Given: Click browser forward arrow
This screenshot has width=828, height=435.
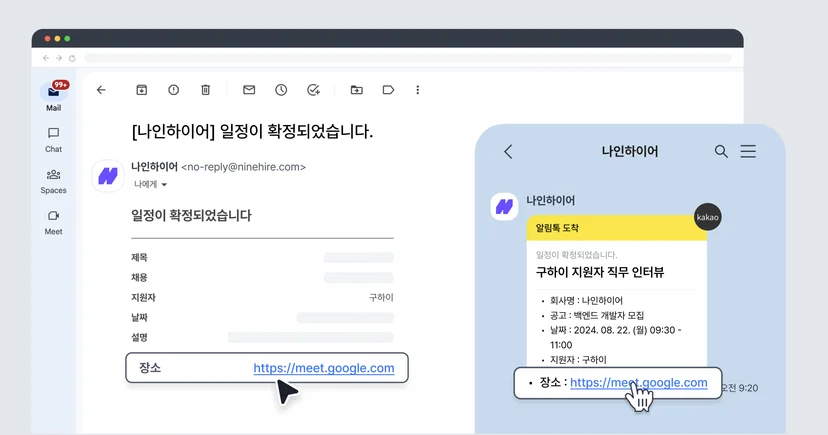Looking at the screenshot, I should 59,58.
